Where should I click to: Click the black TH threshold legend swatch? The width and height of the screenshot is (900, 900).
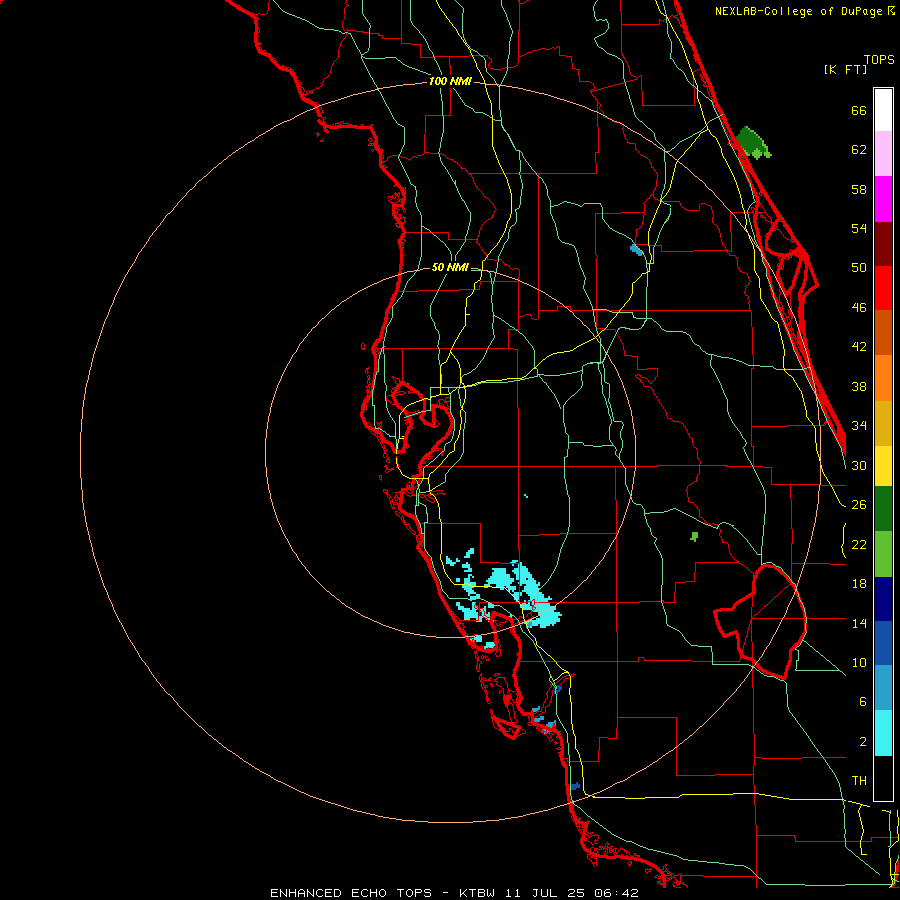pyautogui.click(x=883, y=778)
